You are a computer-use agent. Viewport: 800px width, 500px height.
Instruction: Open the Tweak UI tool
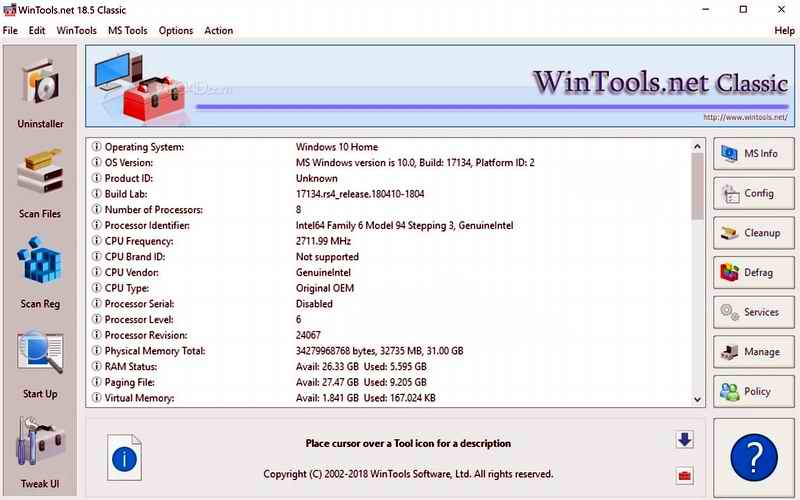[x=40, y=450]
